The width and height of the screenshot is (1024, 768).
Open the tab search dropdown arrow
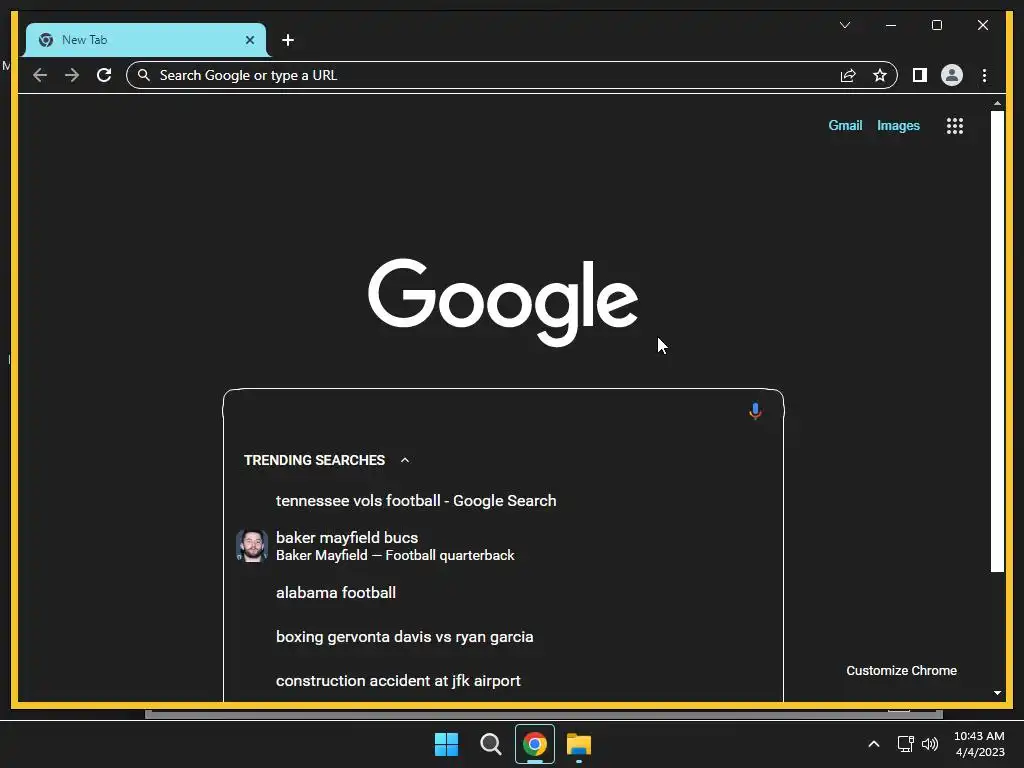(844, 25)
